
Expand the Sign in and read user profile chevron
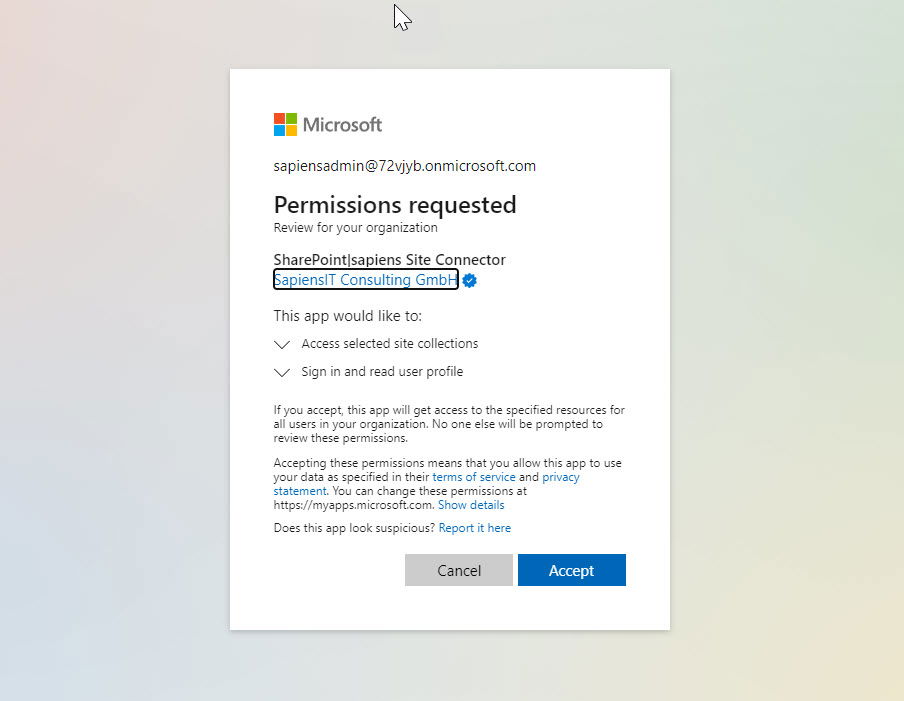(x=282, y=372)
